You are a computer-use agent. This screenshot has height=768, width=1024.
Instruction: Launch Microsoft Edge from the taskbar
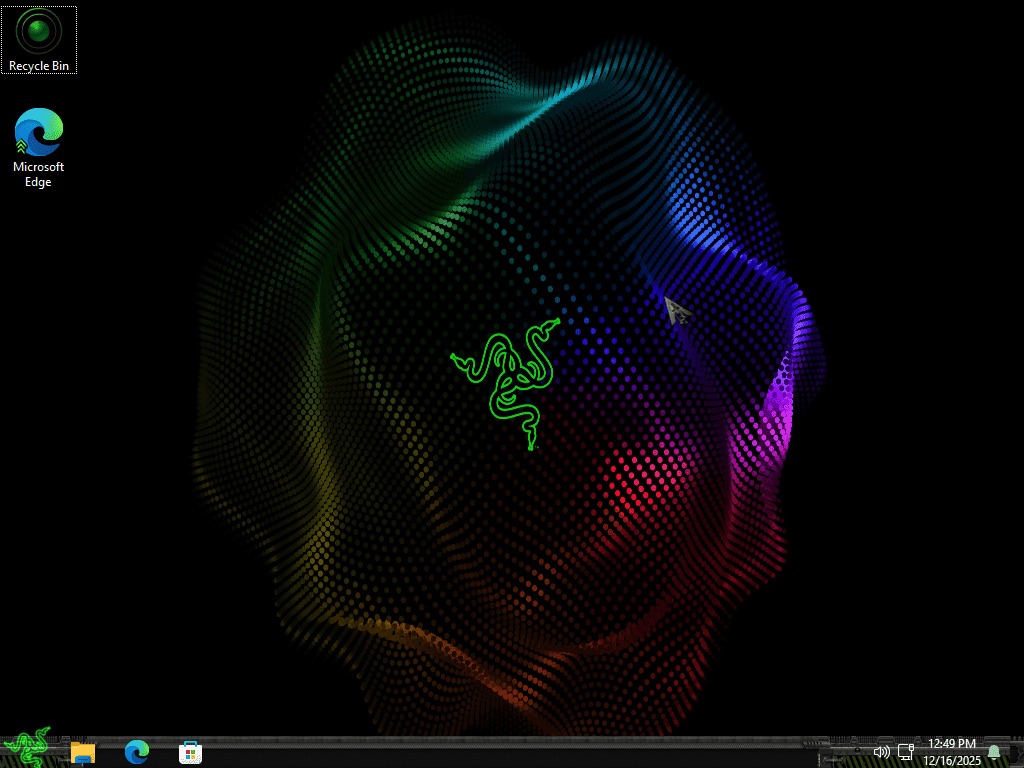pos(137,752)
